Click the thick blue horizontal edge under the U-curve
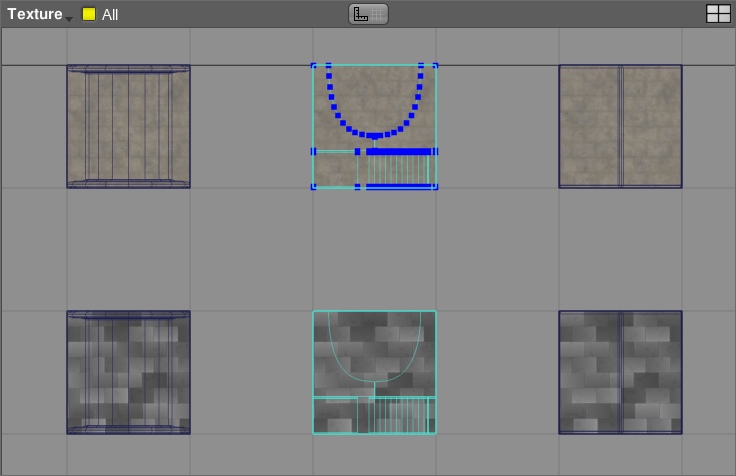The width and height of the screenshot is (736, 476). coord(399,152)
